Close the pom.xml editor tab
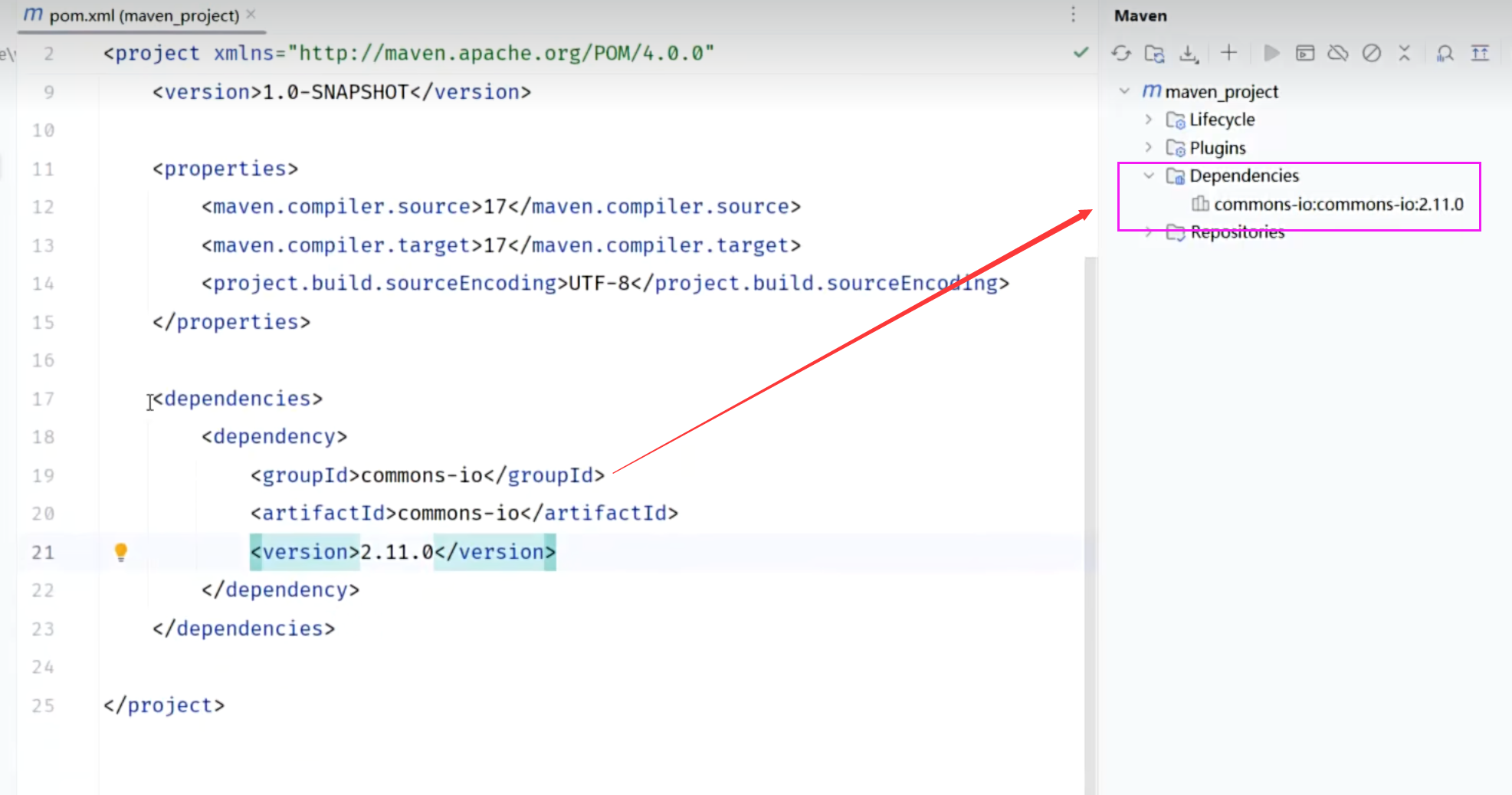This screenshot has width=1512, height=795. tap(251, 15)
